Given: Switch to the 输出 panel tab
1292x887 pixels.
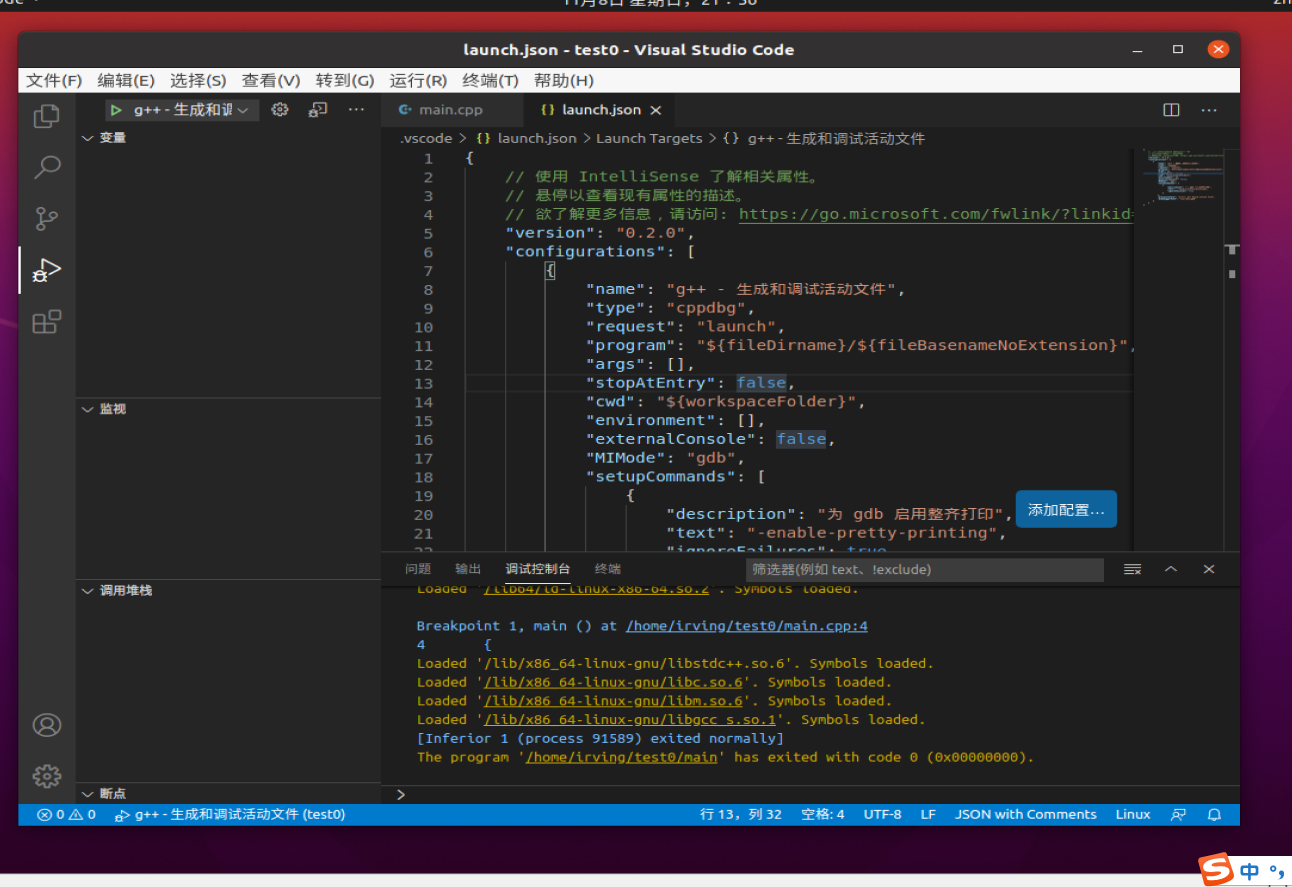Looking at the screenshot, I should click(x=468, y=569).
